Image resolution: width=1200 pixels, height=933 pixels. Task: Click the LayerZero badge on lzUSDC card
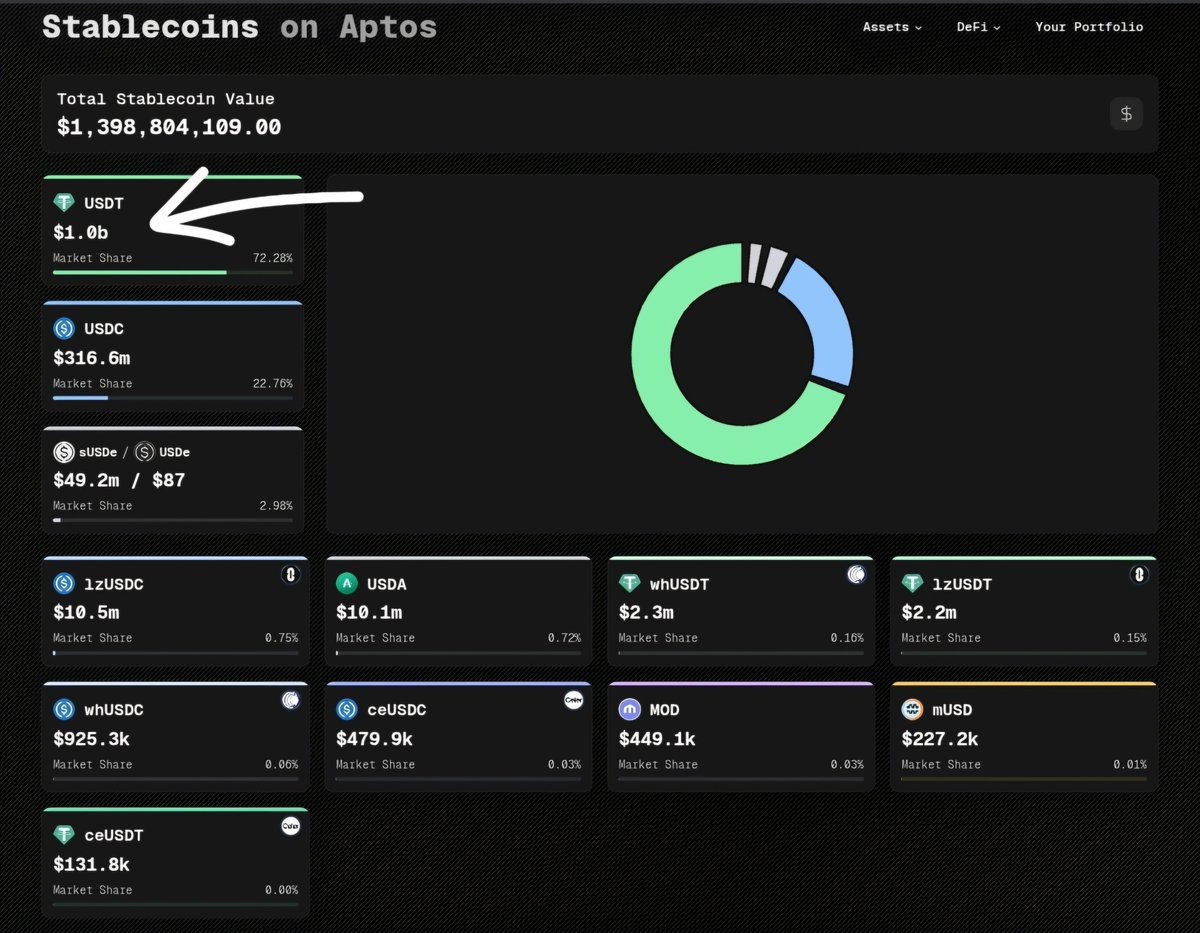tap(290, 574)
